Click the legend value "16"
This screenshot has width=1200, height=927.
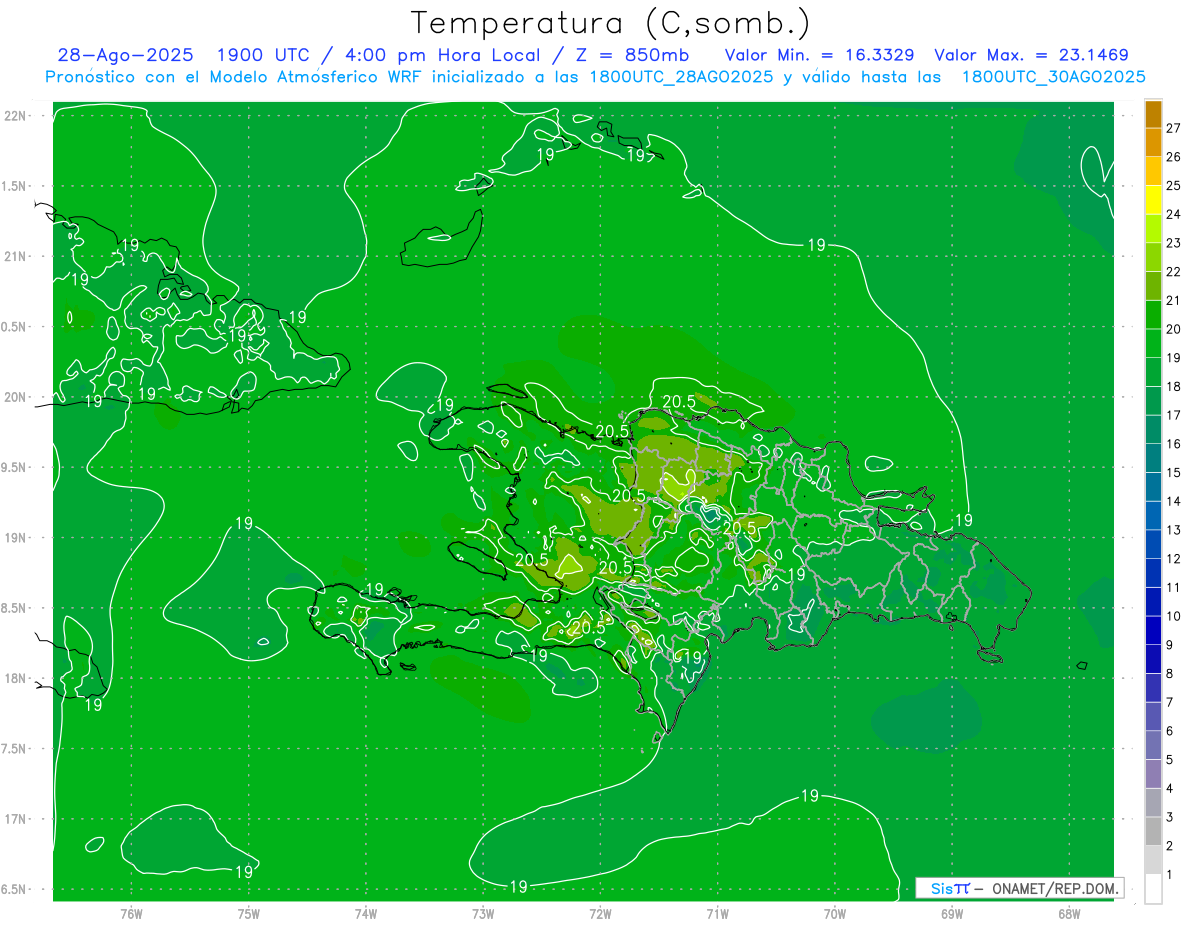pos(1173,444)
